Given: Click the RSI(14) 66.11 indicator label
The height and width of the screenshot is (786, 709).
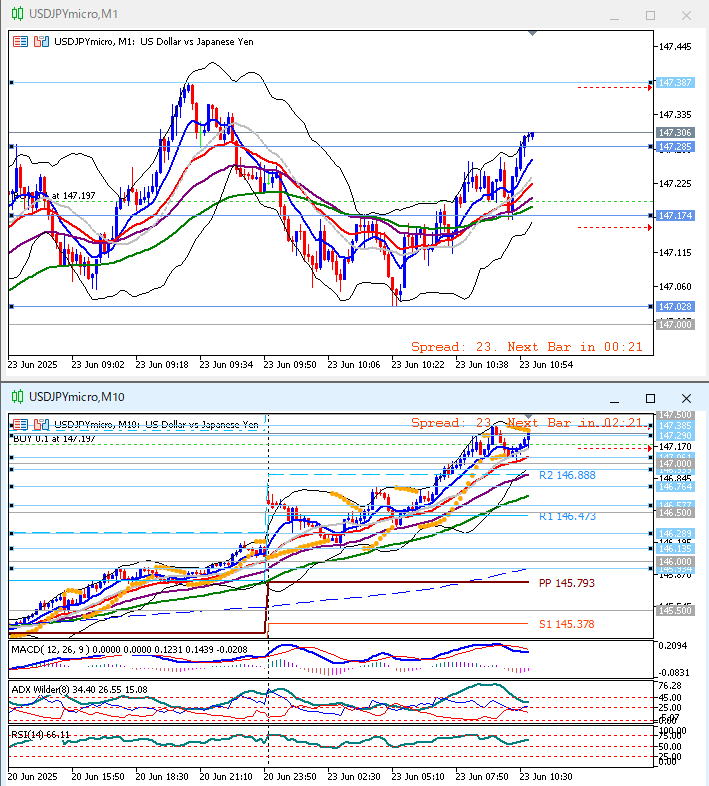Looking at the screenshot, I should pos(41,735).
